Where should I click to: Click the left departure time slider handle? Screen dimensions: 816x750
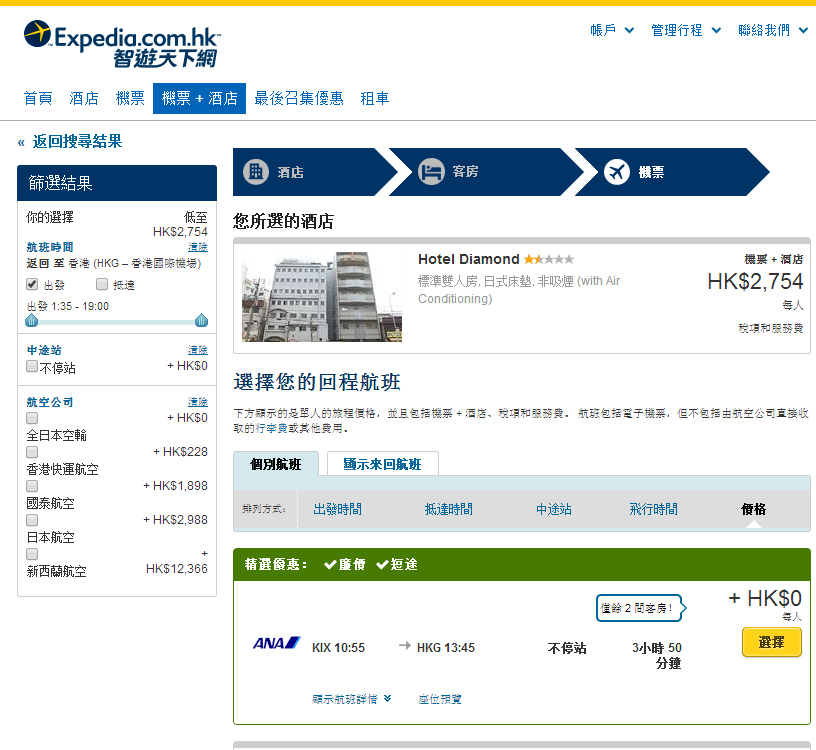tap(32, 320)
